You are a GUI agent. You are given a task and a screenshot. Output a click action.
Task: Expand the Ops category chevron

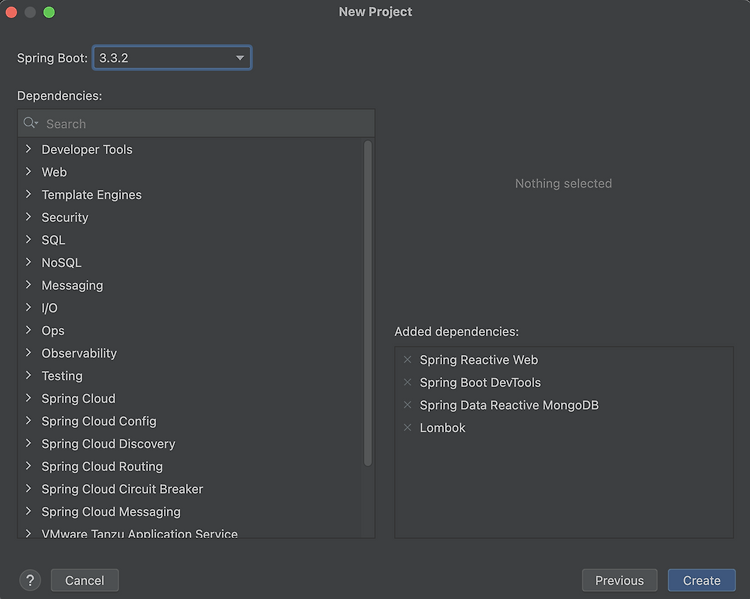(28, 330)
